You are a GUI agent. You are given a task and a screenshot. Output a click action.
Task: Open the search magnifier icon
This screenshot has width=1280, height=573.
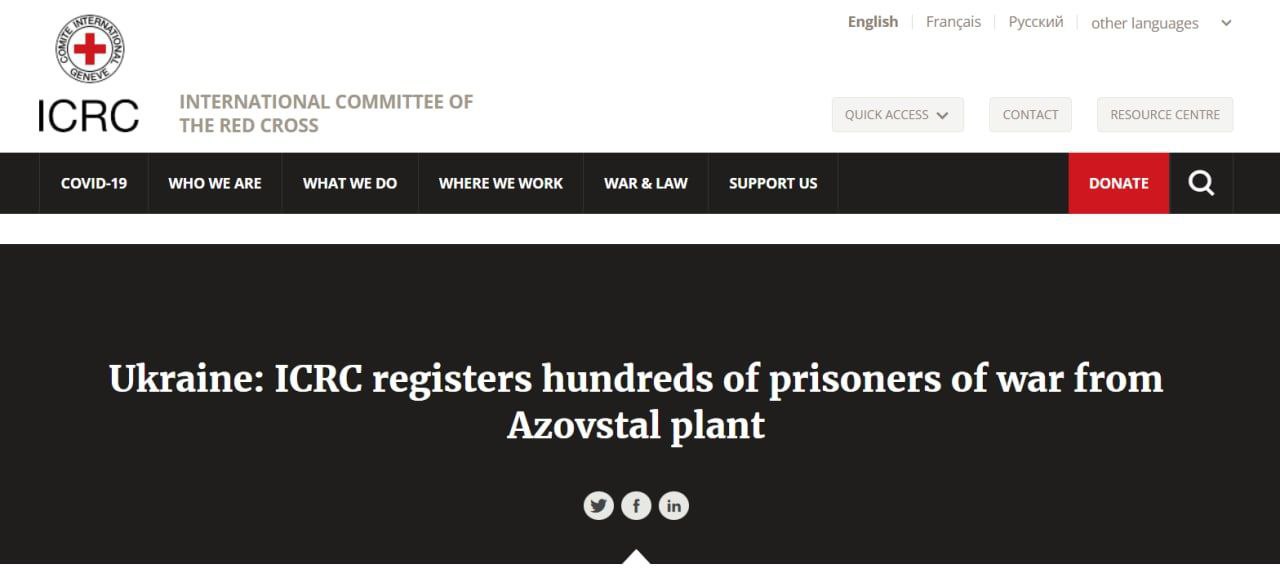click(x=1201, y=183)
